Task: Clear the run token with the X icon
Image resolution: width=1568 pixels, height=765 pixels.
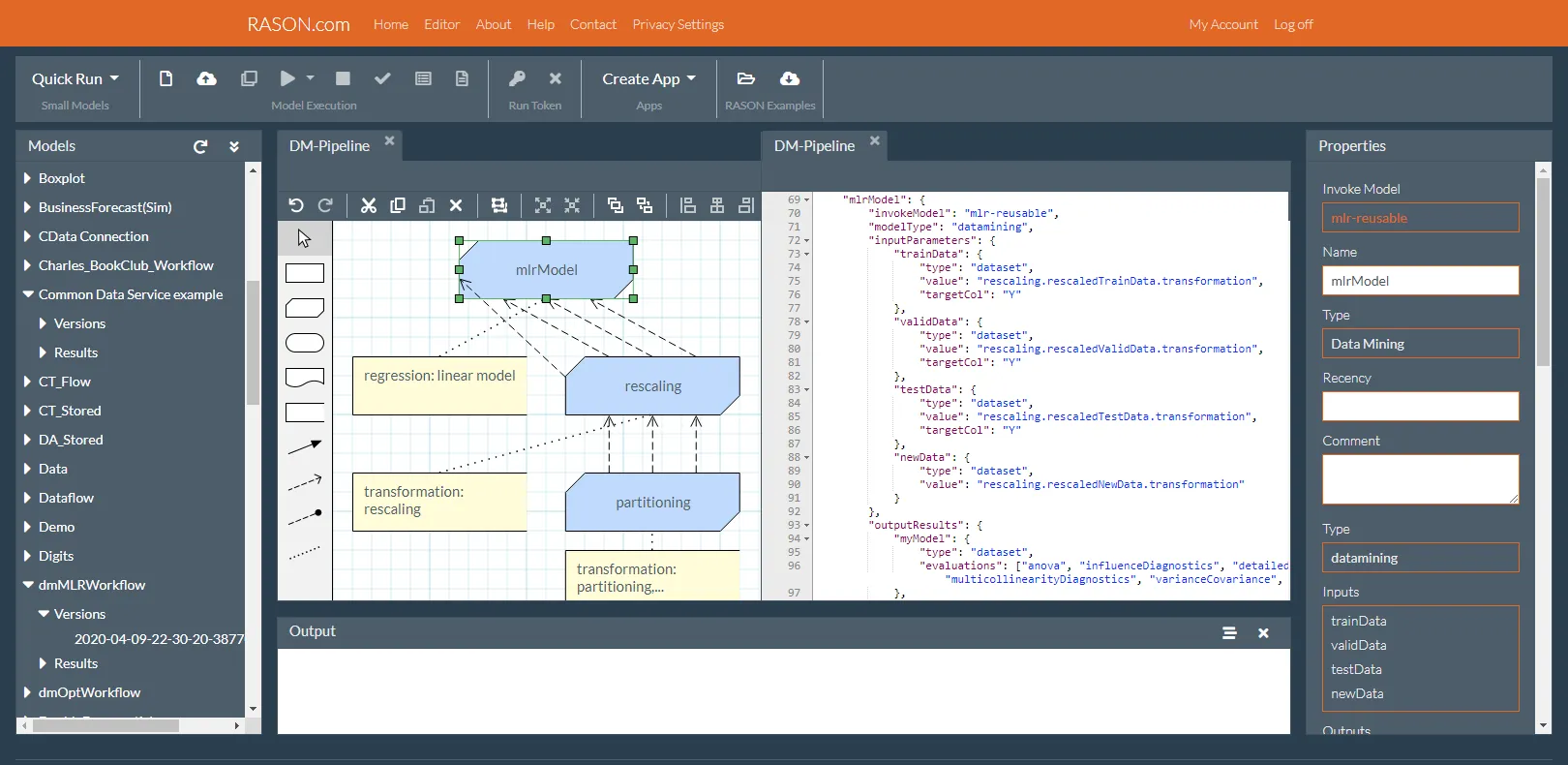Action: point(555,78)
